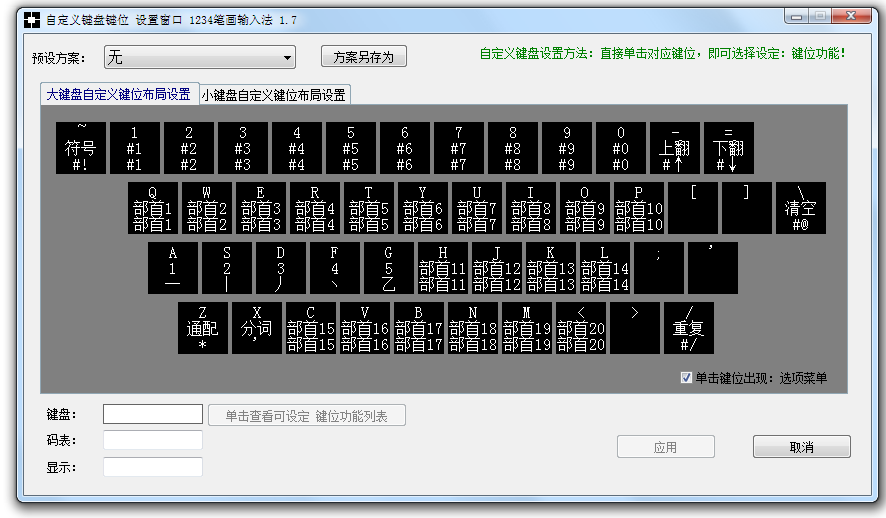Switch to 大键盘自定义键位布局设置 tab
The height and width of the screenshot is (518, 886).
[118, 94]
